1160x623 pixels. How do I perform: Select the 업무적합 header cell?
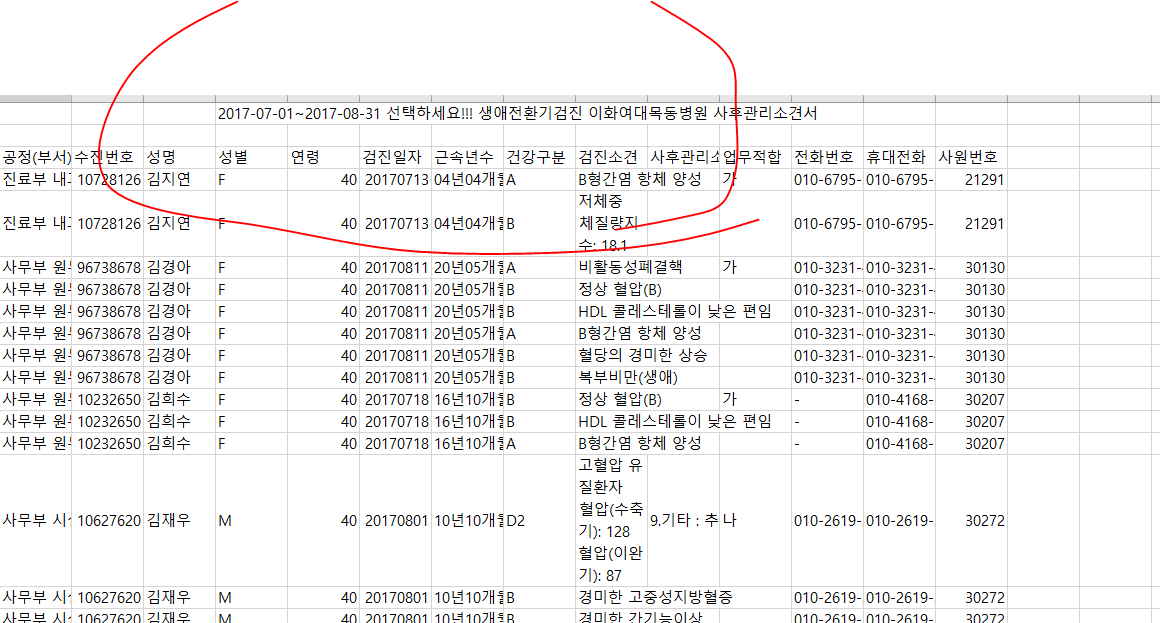(x=755, y=157)
